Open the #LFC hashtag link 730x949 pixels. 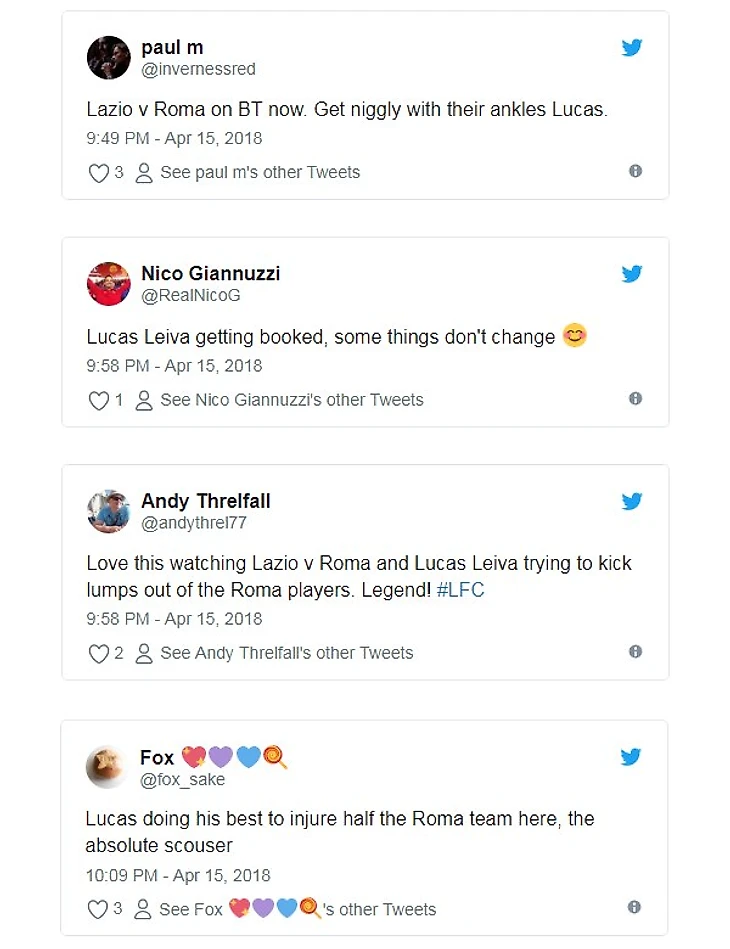[x=460, y=590]
